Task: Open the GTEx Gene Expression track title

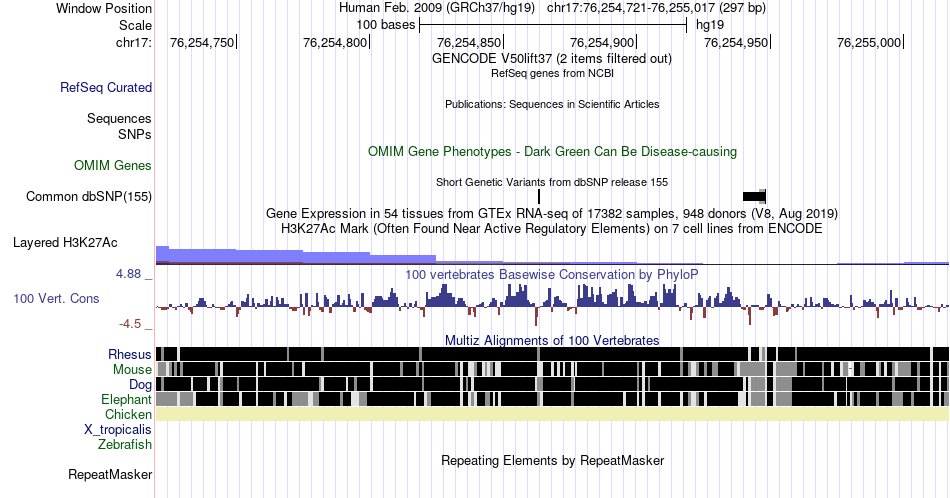Action: pyautogui.click(x=552, y=214)
